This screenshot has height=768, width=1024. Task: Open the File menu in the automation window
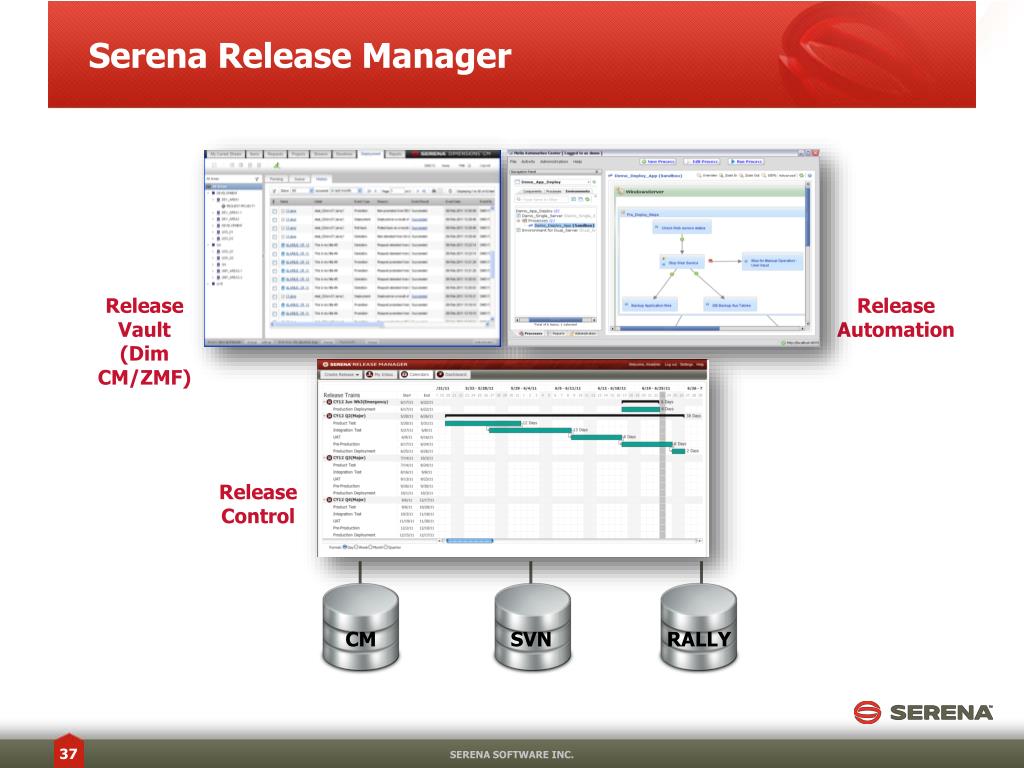[513, 161]
